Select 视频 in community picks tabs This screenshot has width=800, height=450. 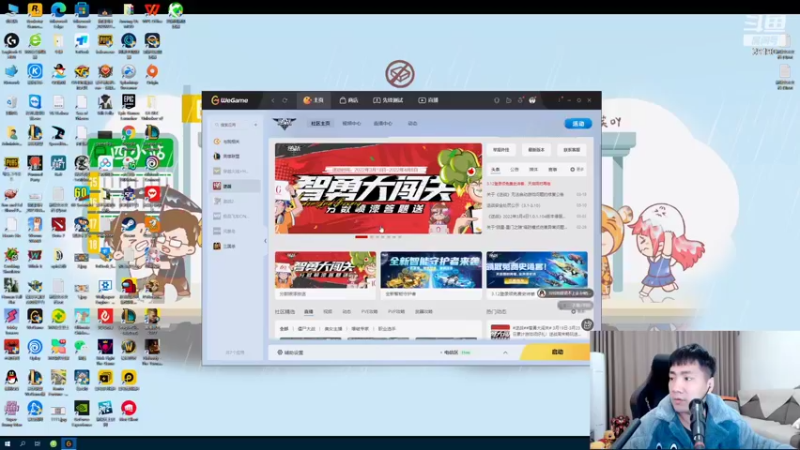pyautogui.click(x=328, y=312)
